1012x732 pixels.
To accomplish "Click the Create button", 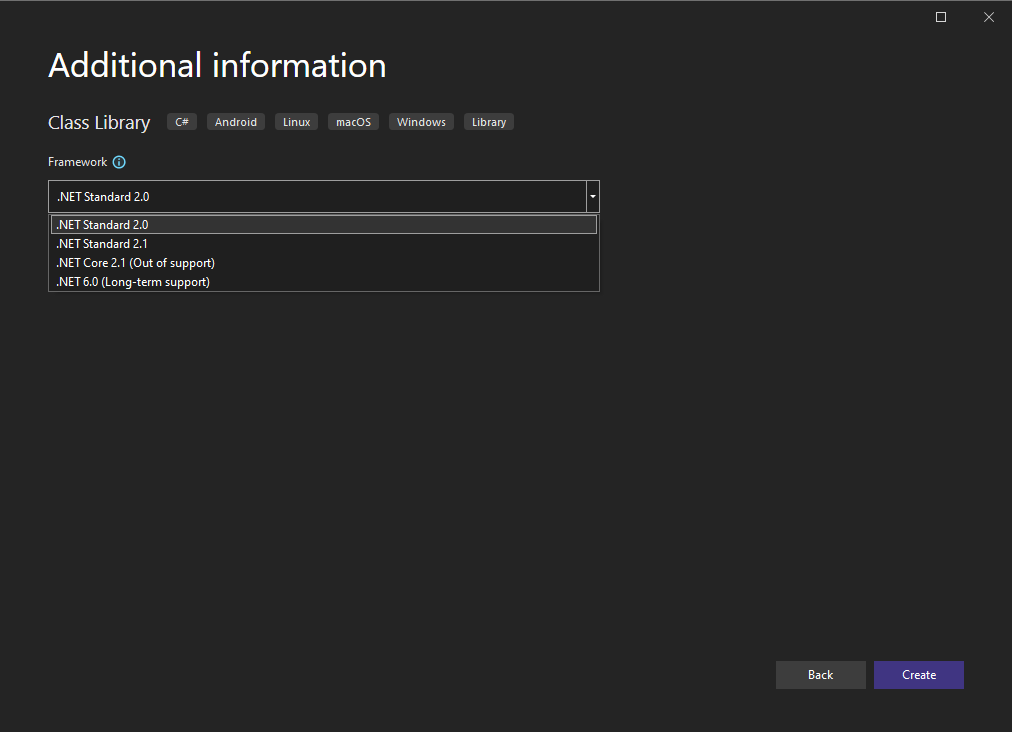I will point(918,675).
